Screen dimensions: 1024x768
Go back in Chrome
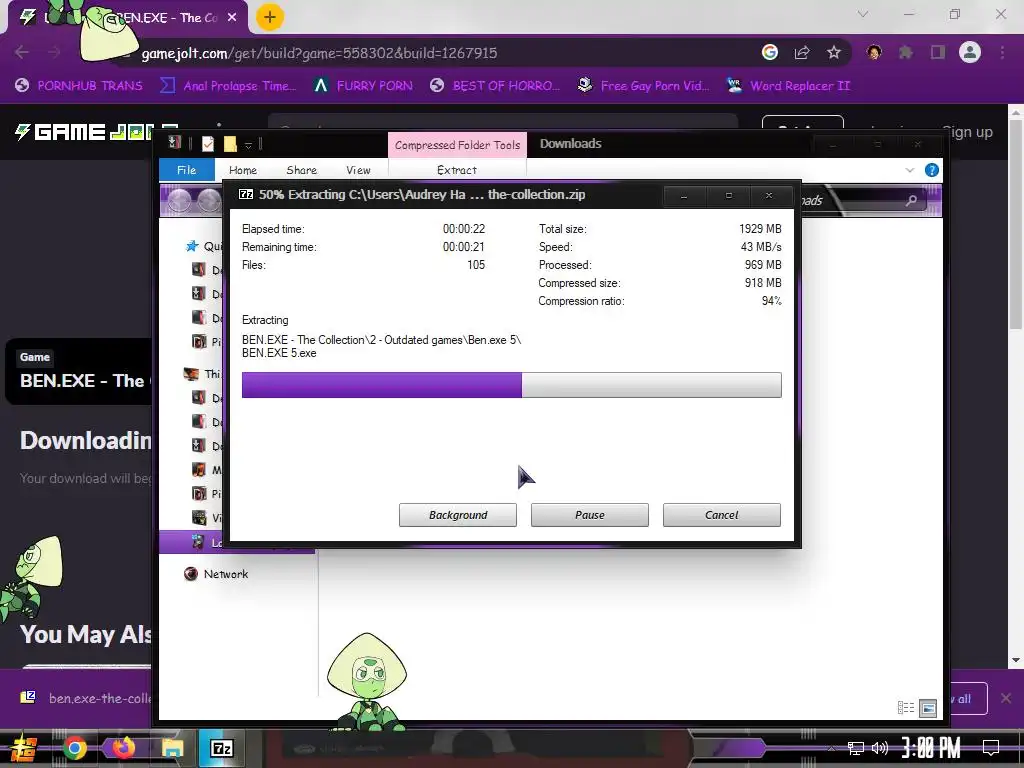(22, 52)
